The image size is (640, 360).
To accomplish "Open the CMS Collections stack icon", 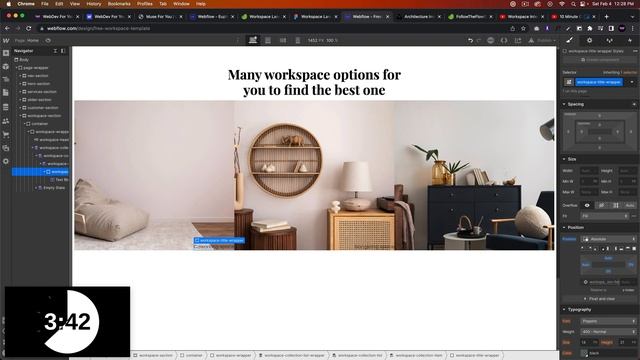I will [6, 107].
